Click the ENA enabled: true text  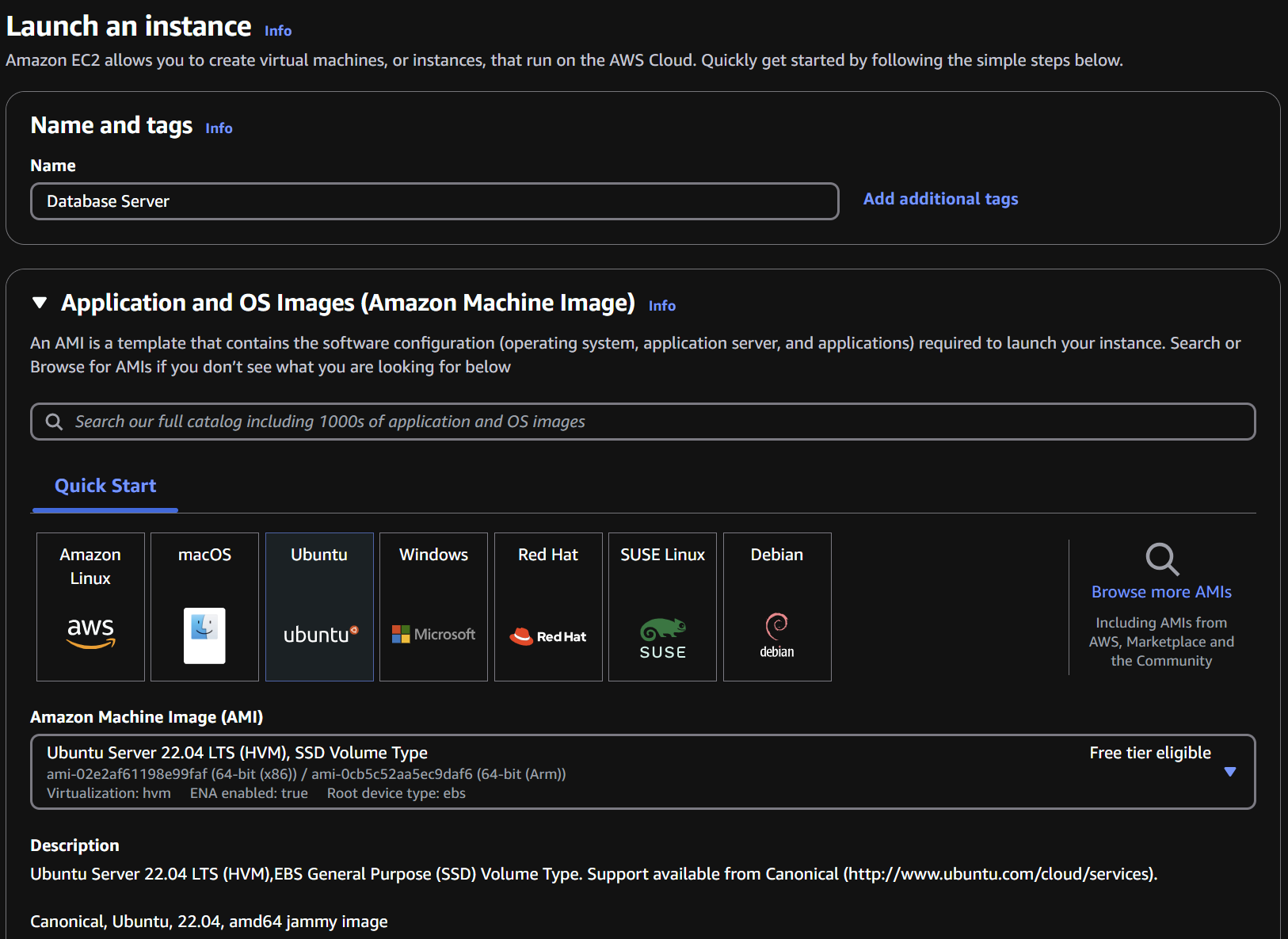click(x=249, y=793)
